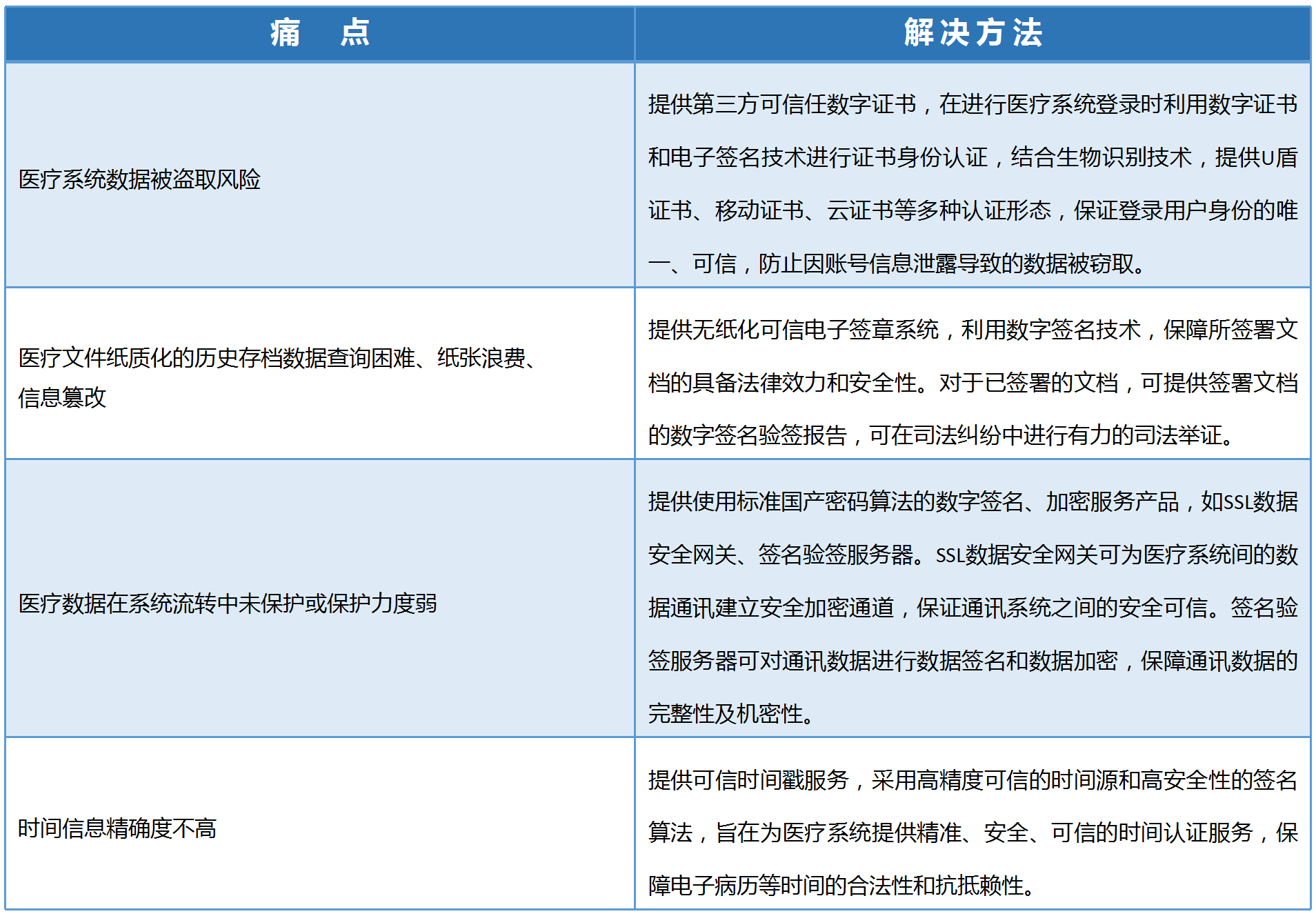
Task: Click the "痛点" column header
Action: point(319,33)
